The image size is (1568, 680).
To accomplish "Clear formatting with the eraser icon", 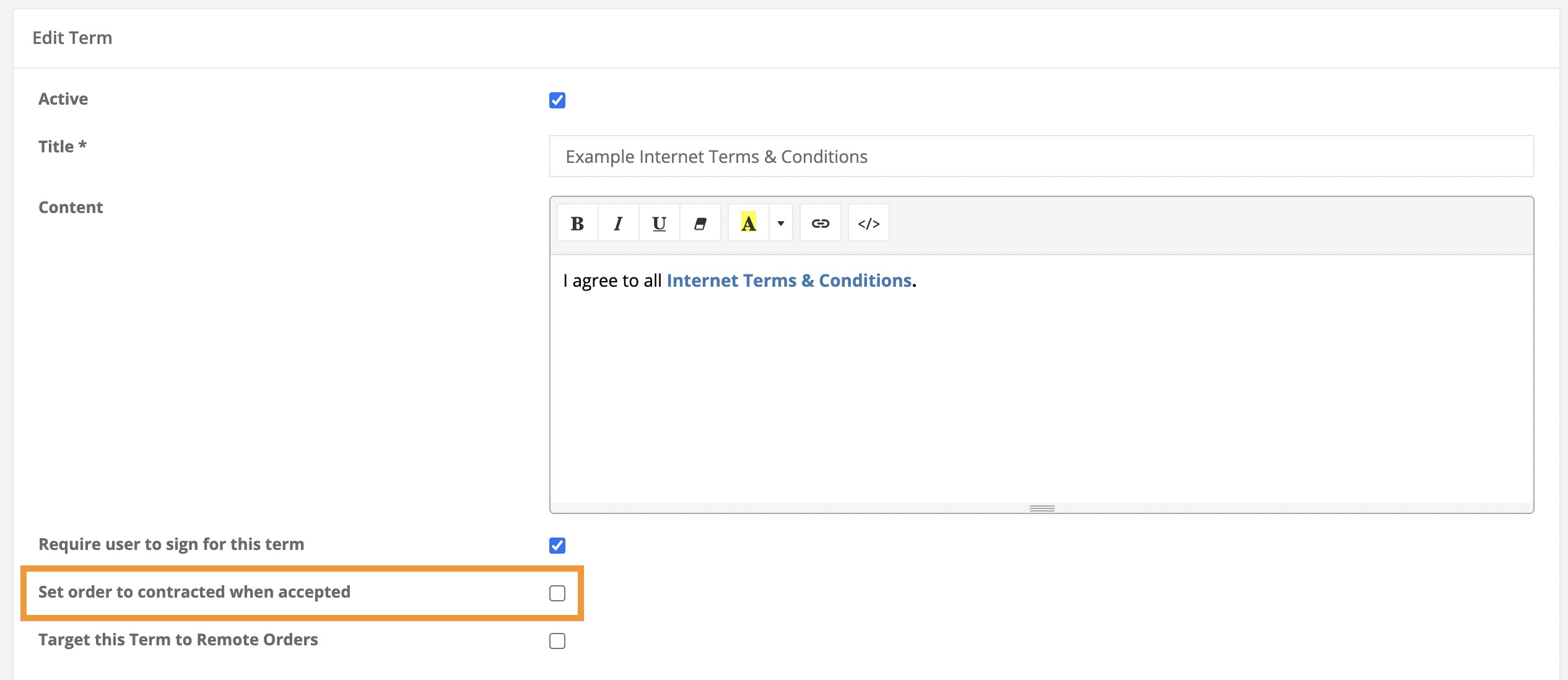I will coord(700,223).
